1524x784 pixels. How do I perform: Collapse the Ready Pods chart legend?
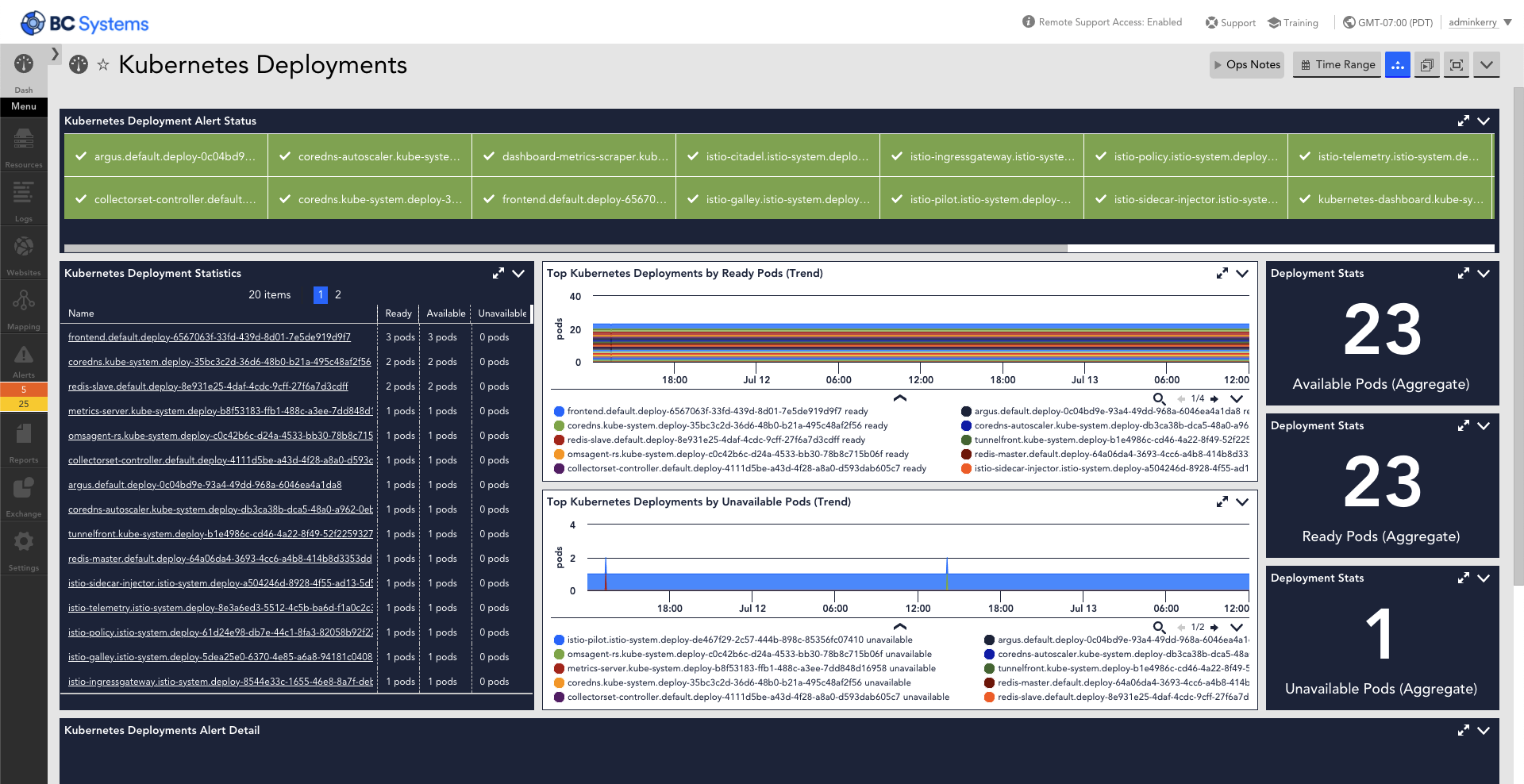(x=900, y=398)
